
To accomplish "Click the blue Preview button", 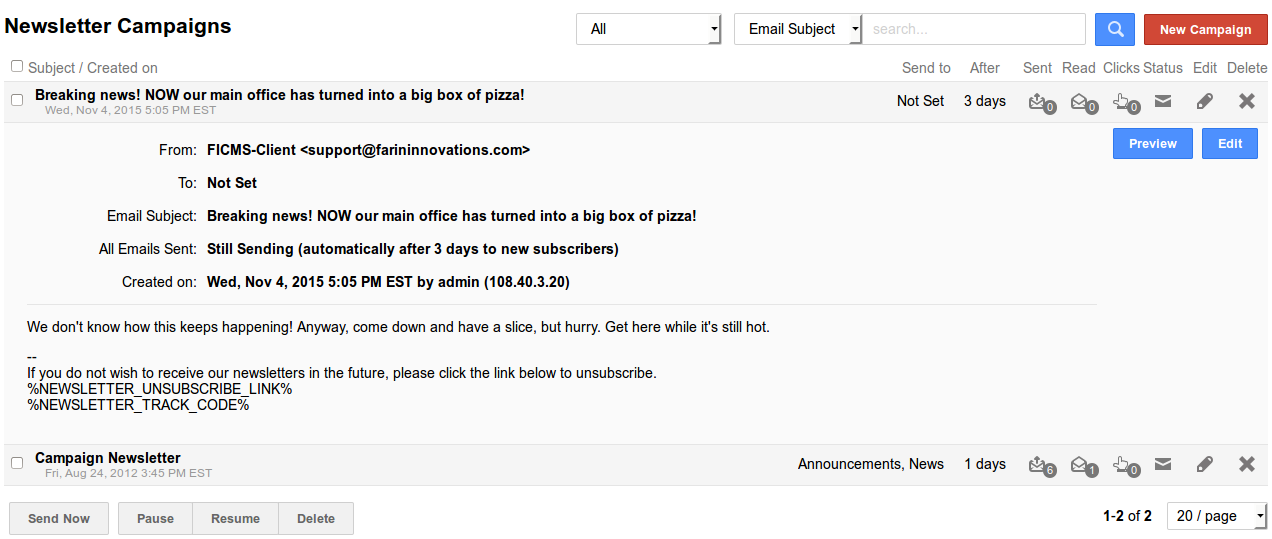I will pos(1152,143).
